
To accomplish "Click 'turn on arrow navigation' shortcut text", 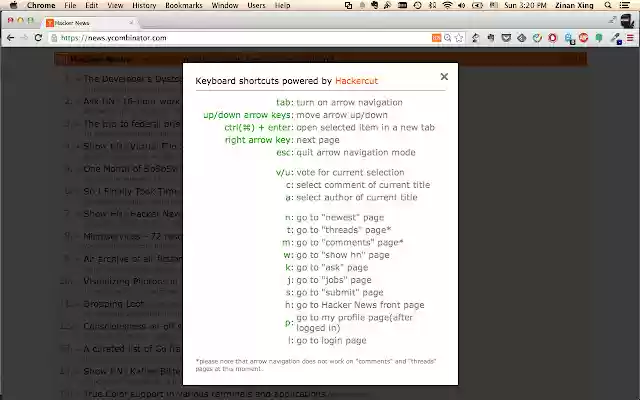I will [x=349, y=102].
